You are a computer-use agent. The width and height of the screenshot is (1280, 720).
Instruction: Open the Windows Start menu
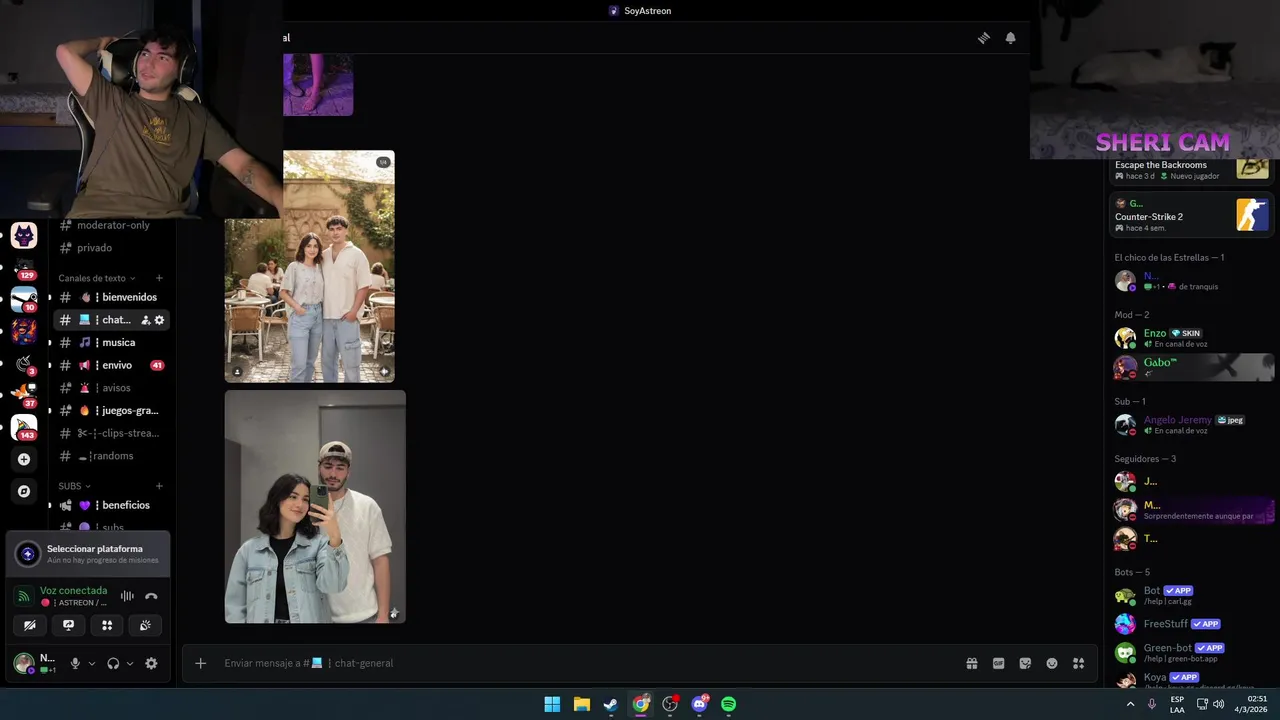click(x=552, y=704)
